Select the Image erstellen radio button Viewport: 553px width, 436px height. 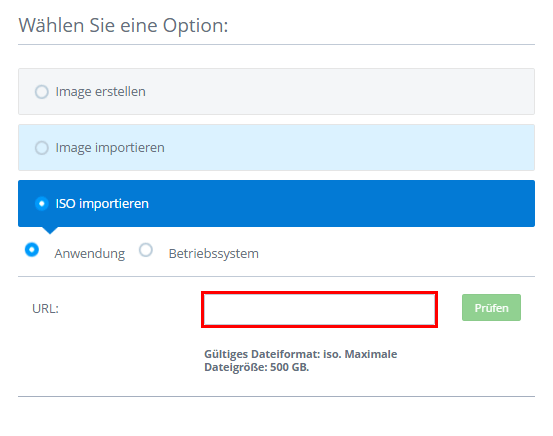(x=42, y=92)
